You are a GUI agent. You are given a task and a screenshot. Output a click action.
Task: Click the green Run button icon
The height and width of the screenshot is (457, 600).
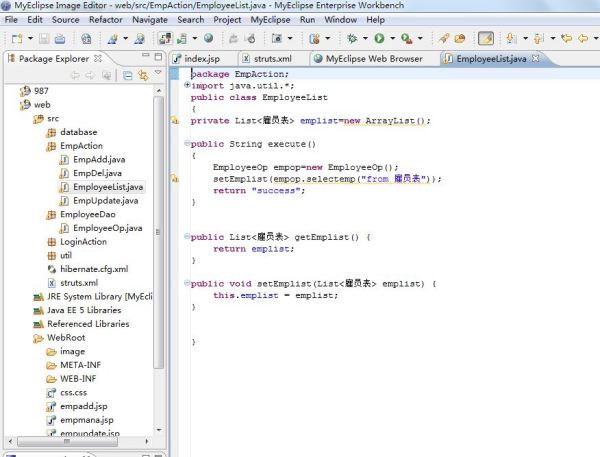tap(379, 38)
